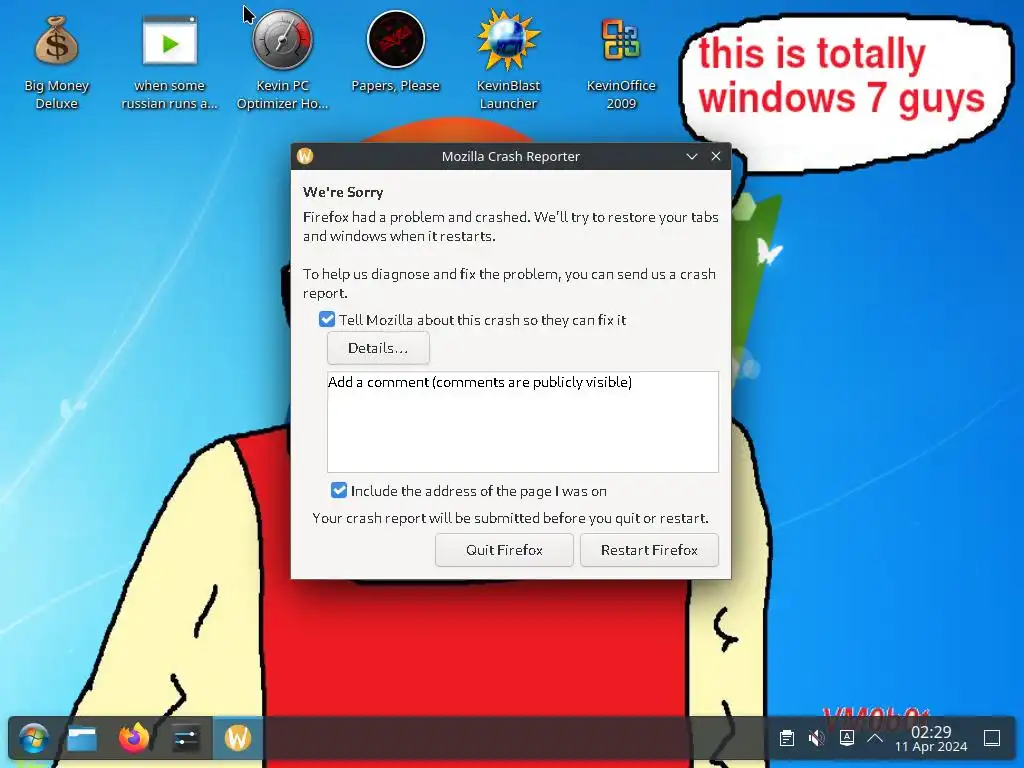Open the keyboard layout tray icon
The height and width of the screenshot is (768, 1024).
[846, 739]
